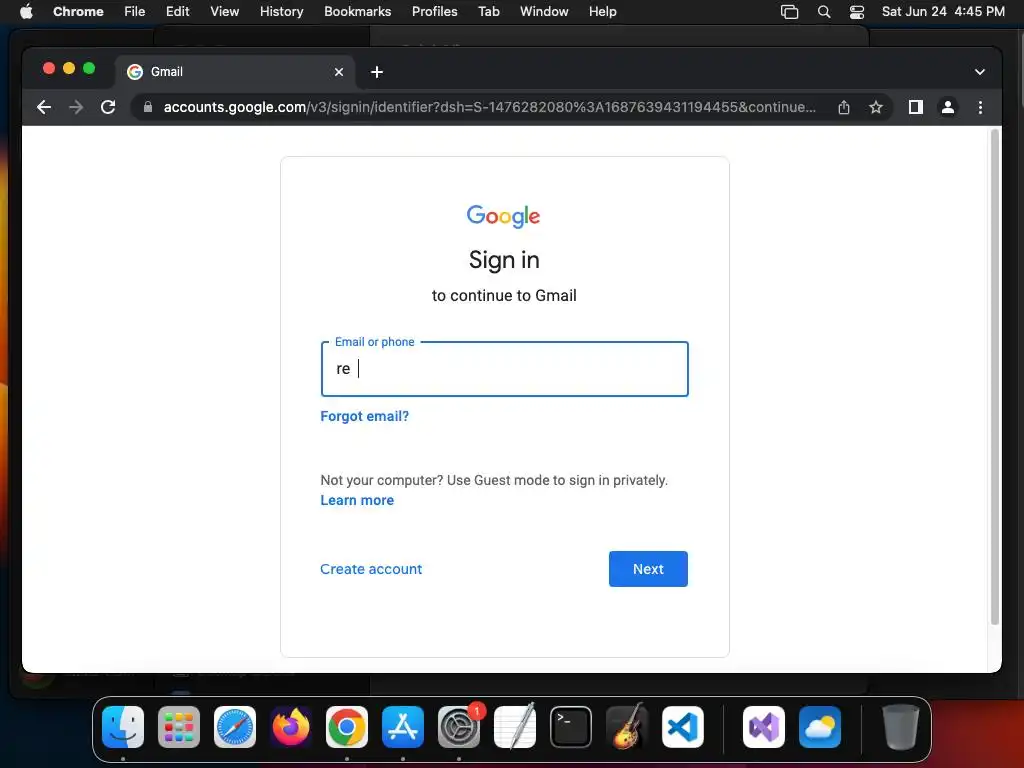The width and height of the screenshot is (1024, 768).
Task: View site info via the lock icon
Action: tap(148, 107)
